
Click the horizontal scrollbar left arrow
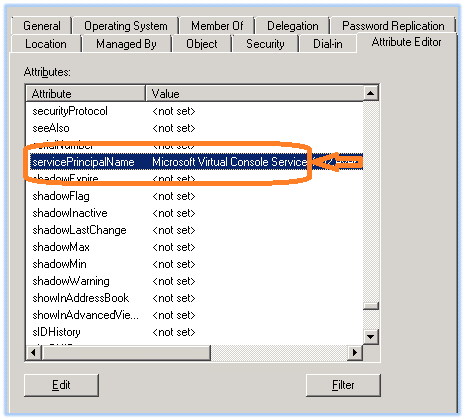click(x=33, y=353)
